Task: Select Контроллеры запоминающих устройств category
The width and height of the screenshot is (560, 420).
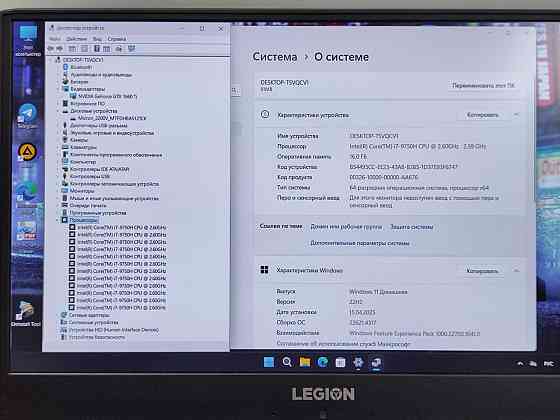Action: [x=114, y=184]
